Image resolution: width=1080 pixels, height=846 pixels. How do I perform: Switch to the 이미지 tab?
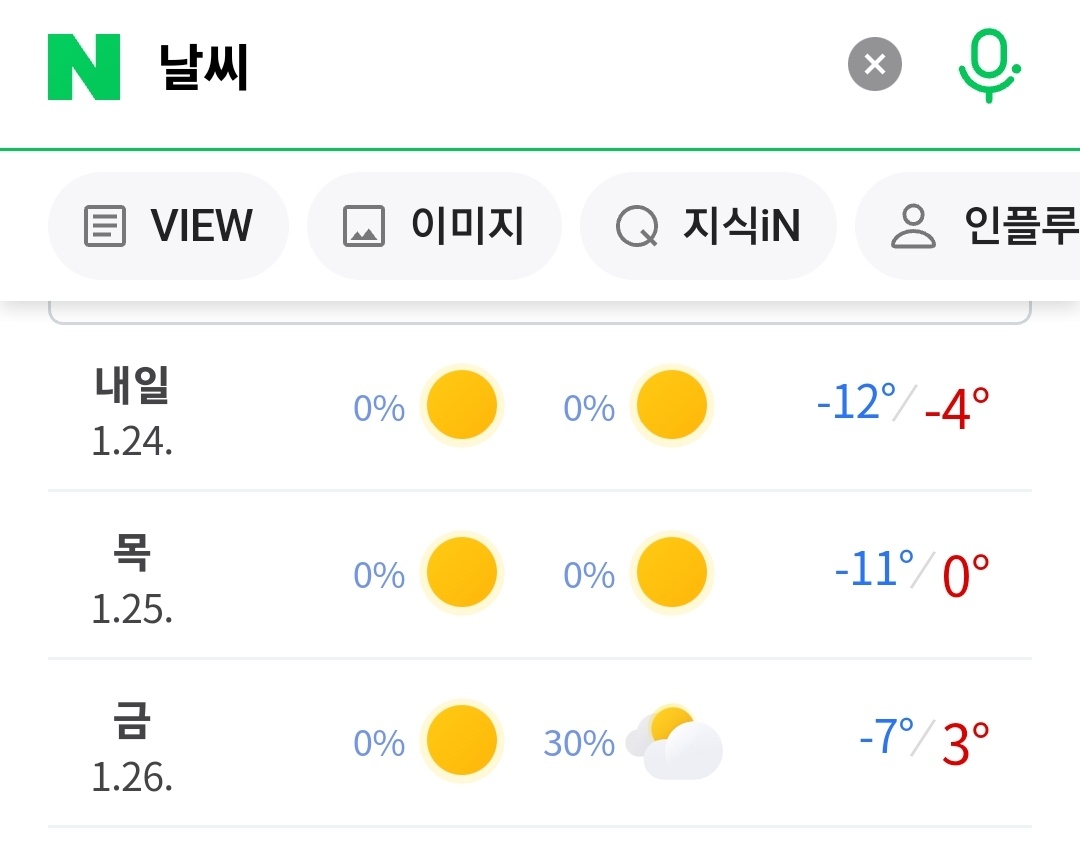click(x=434, y=226)
